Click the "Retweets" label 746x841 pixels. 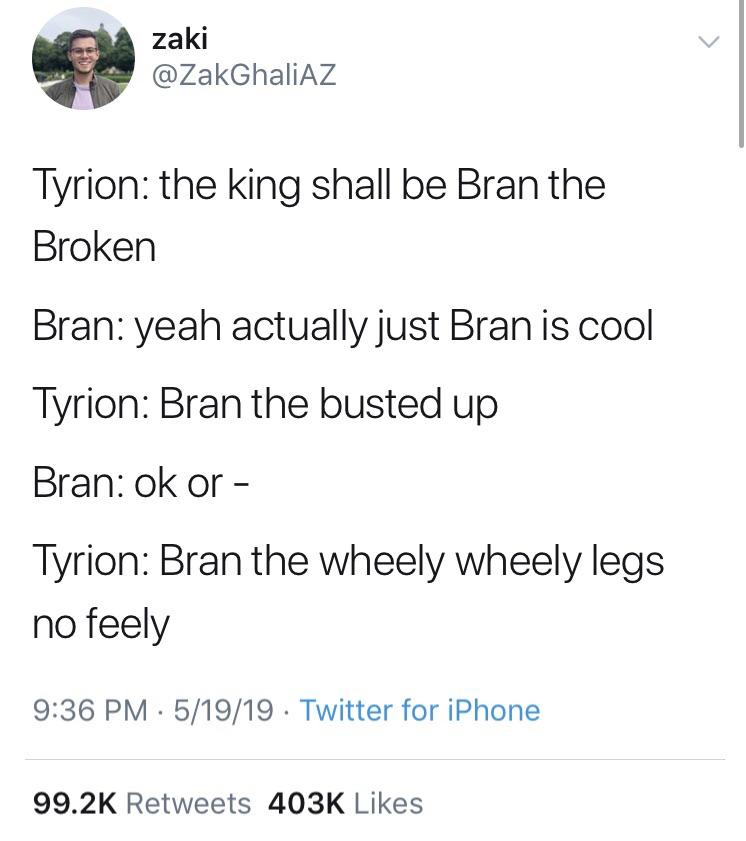pyautogui.click(x=189, y=803)
